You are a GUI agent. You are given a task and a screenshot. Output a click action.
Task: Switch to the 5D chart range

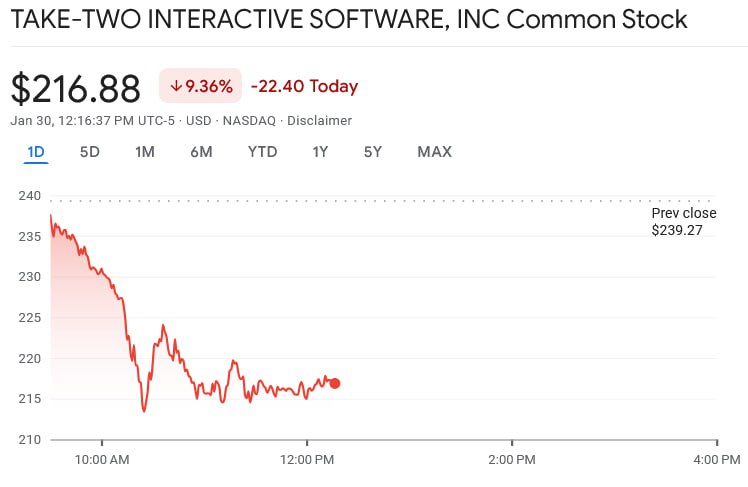coord(90,152)
